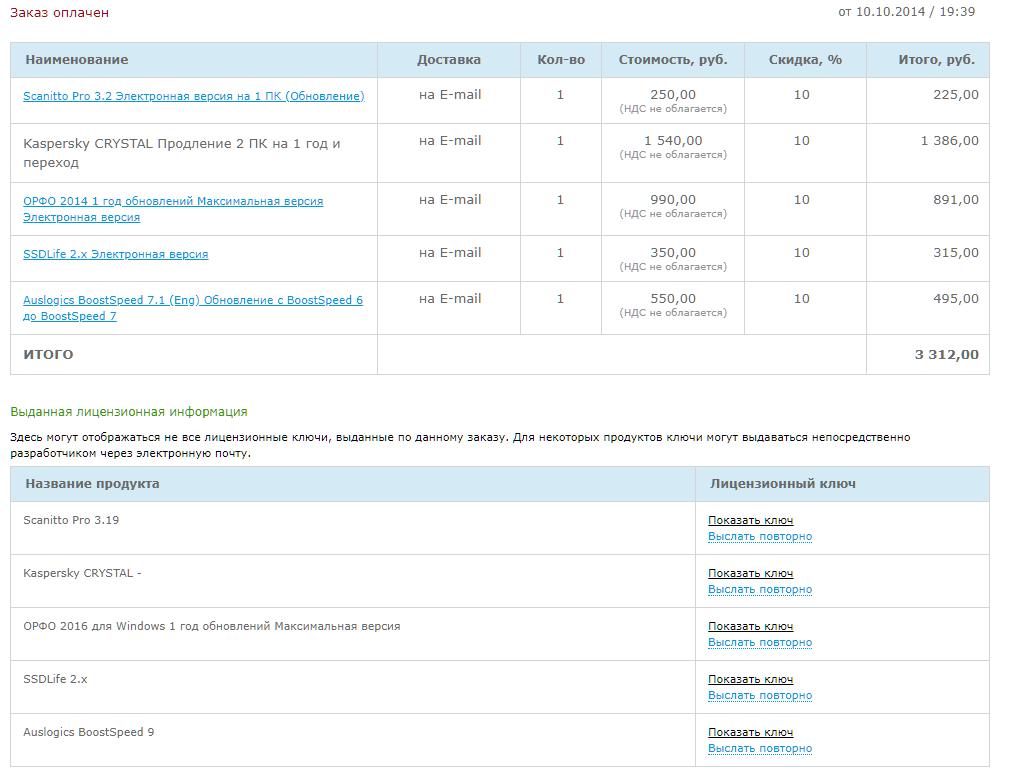1022x781 pixels.
Task: Select the 315,00 SSDLife total
Action: pos(956,252)
